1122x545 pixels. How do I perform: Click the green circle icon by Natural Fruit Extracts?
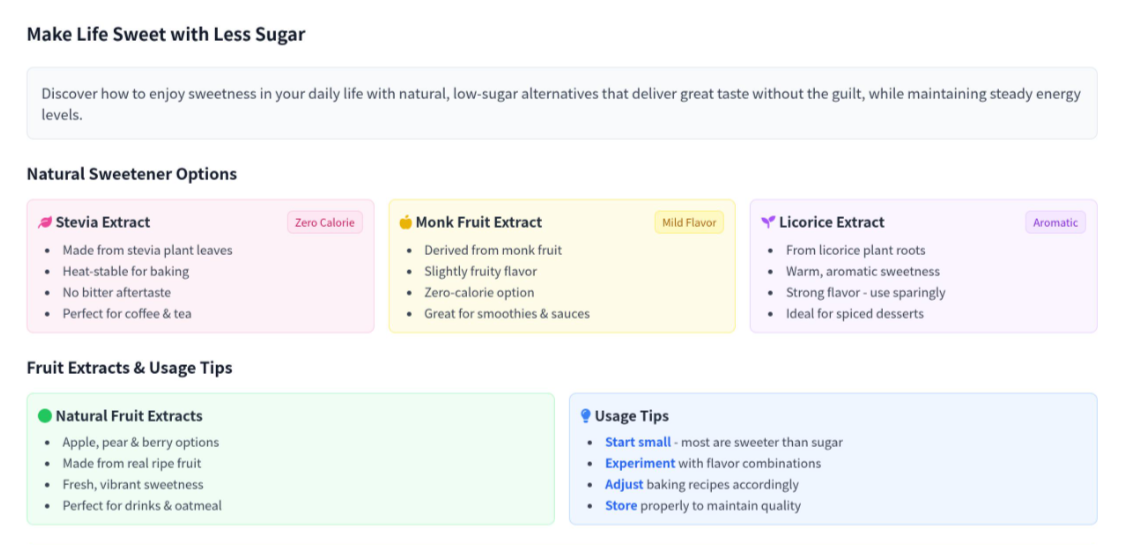point(45,416)
